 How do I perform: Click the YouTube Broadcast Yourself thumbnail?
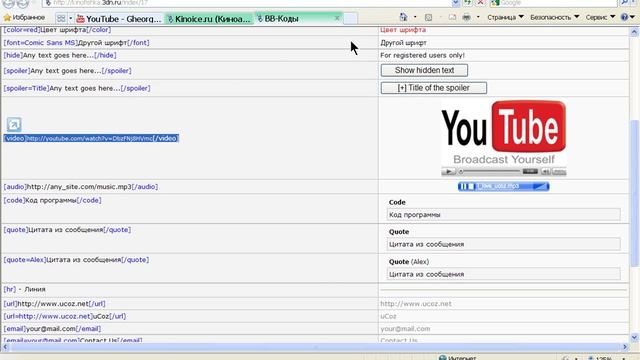503,133
